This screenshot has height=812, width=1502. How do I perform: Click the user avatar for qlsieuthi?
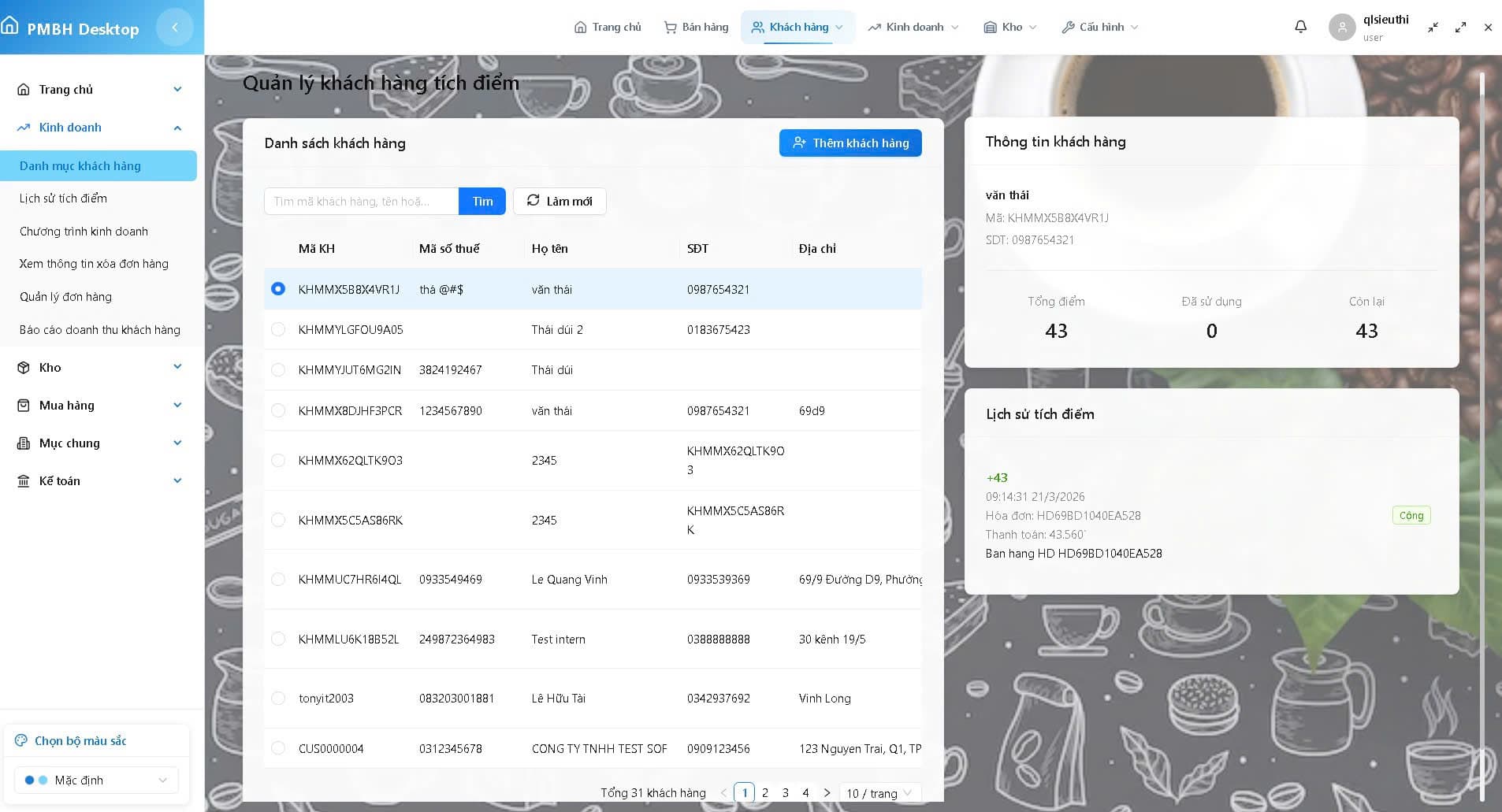1342,27
